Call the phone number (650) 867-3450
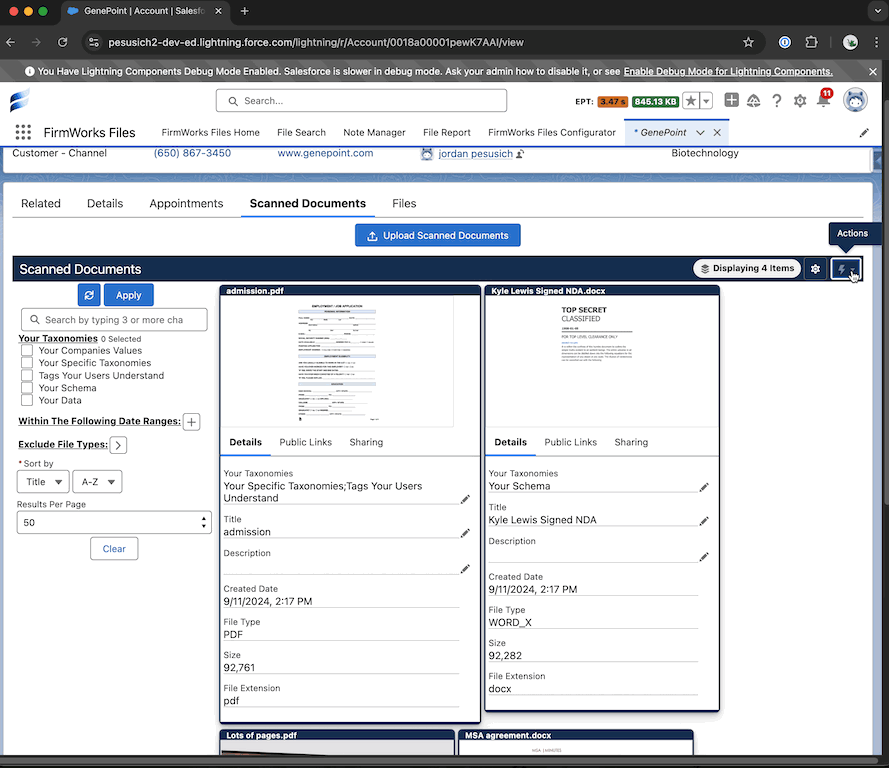Screen dimensions: 889x768 [192, 153]
